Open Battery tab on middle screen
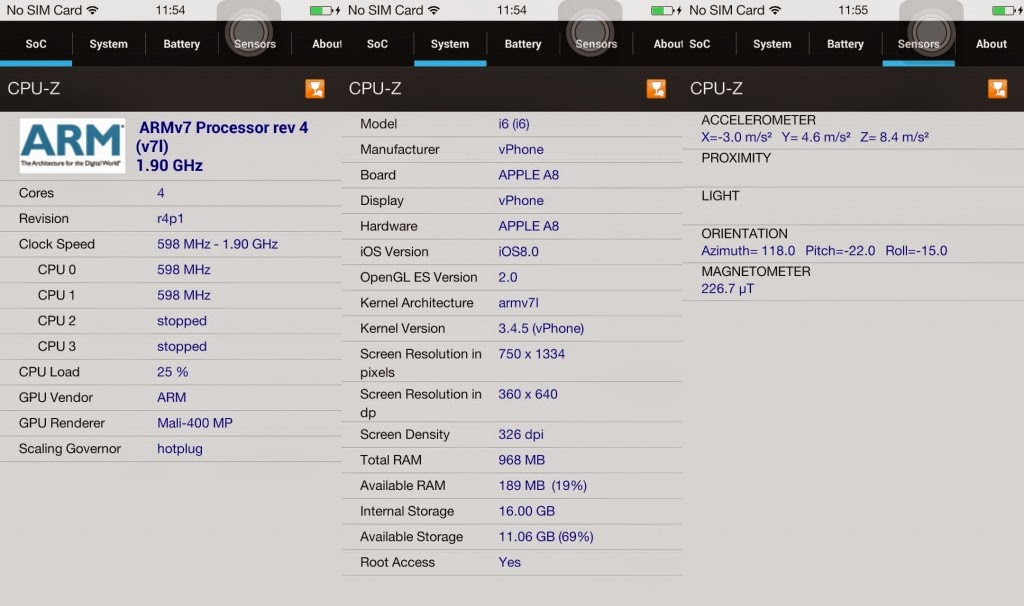The width and height of the screenshot is (1024, 606). [523, 44]
